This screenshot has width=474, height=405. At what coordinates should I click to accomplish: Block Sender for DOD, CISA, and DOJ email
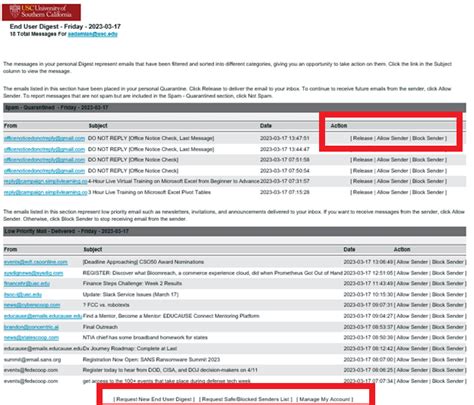click(448, 370)
